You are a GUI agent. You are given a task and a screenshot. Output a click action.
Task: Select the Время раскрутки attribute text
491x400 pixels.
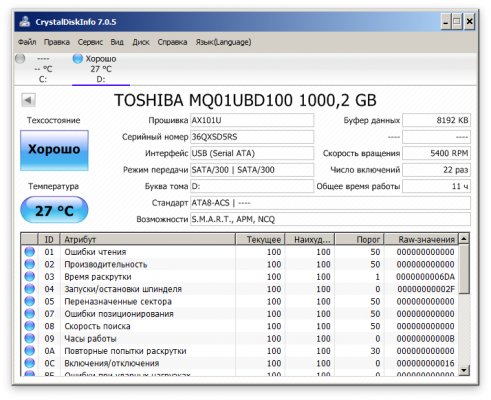pos(98,277)
